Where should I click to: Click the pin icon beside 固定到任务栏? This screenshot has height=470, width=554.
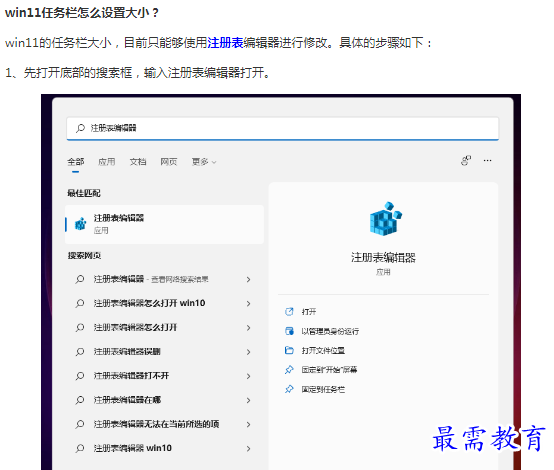289,389
